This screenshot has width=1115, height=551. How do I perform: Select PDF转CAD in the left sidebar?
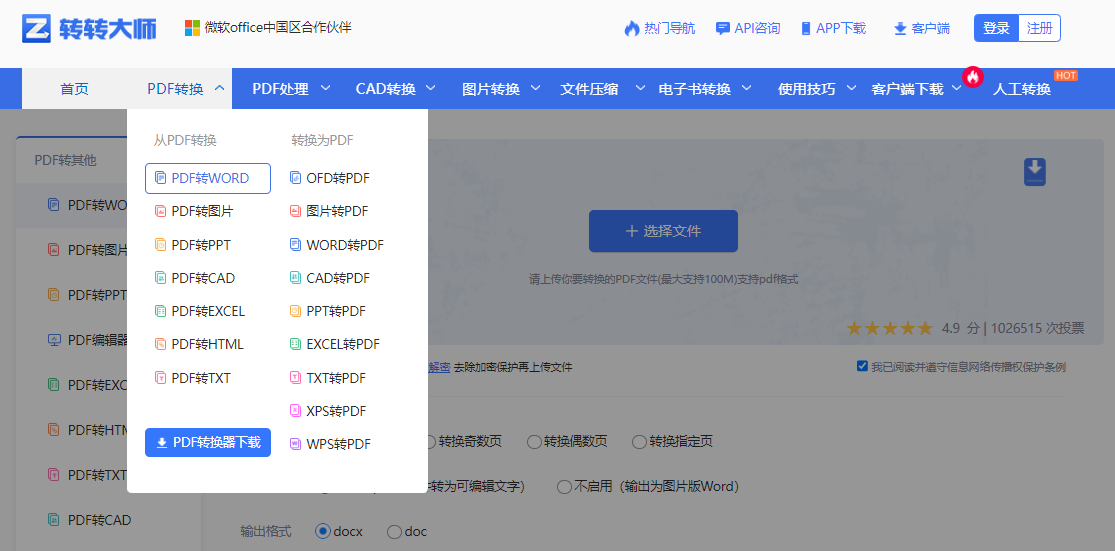[99, 520]
